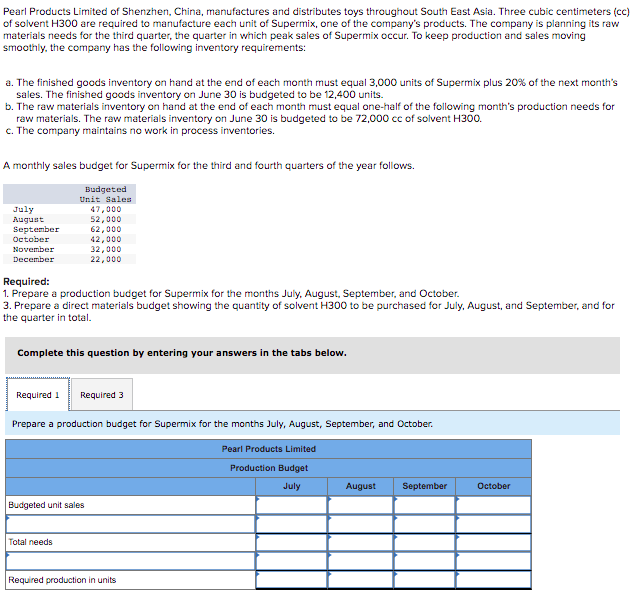Open blank row label dropdown below Budgeted unit sales

point(130,524)
